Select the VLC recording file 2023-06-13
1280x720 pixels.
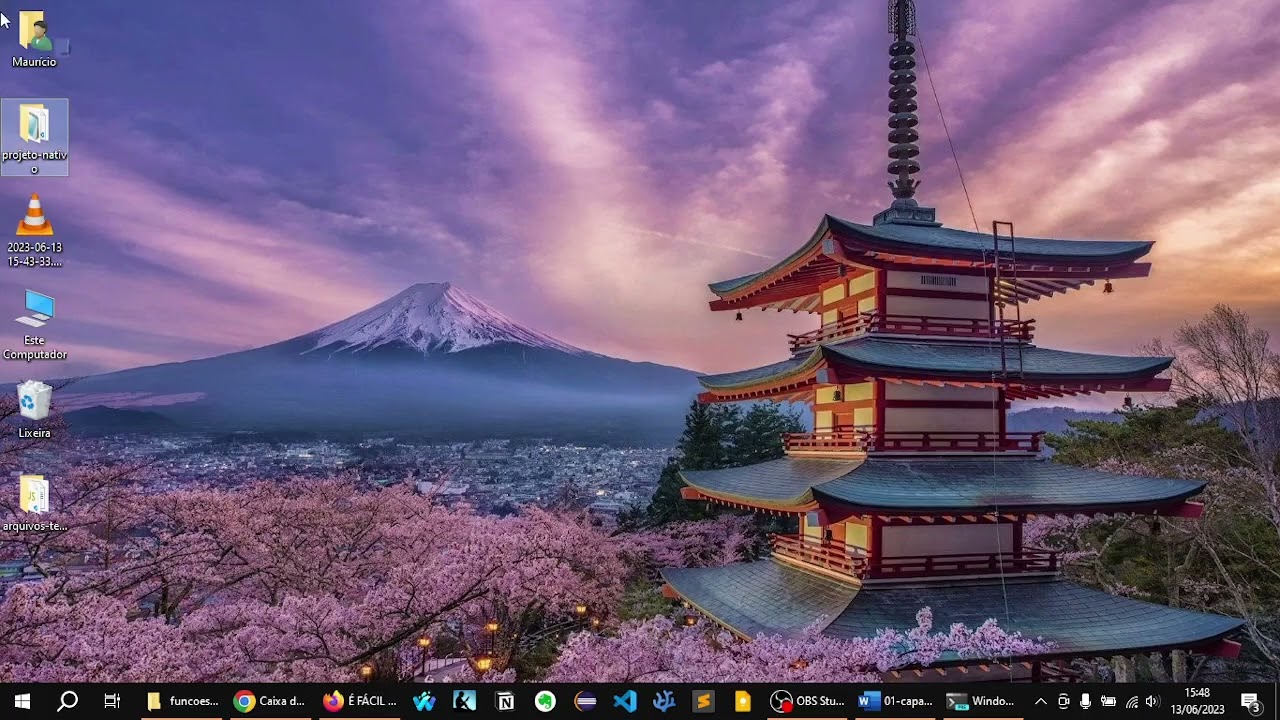click(34, 231)
